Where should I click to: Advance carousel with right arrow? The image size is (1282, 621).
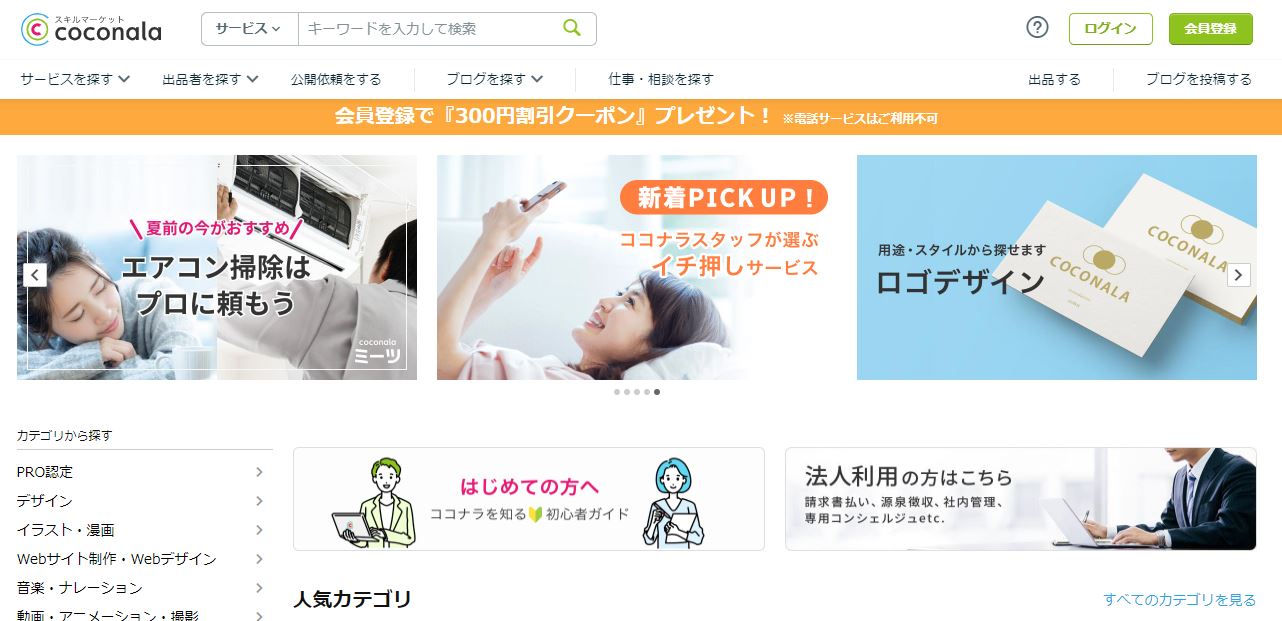1238,275
